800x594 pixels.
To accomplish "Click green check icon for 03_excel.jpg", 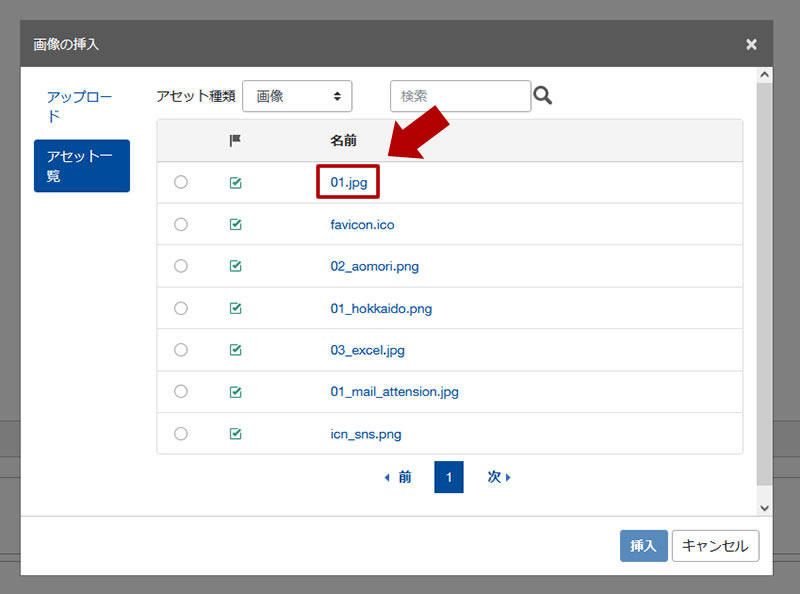I will [x=236, y=350].
